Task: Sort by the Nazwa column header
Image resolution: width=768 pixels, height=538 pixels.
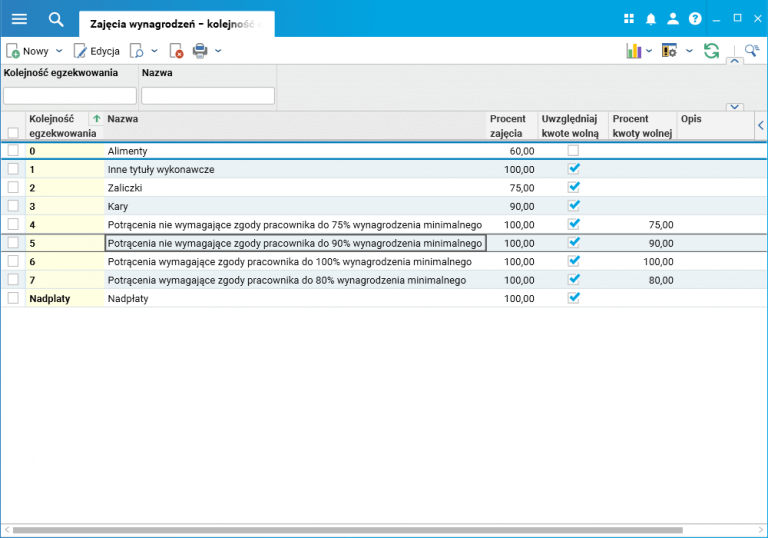Action: click(x=123, y=119)
